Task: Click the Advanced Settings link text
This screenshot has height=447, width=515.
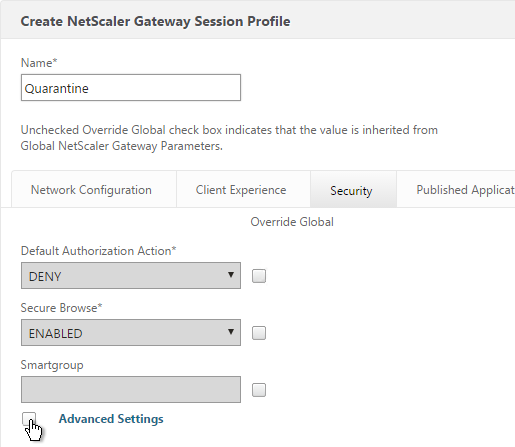Action: 111,419
